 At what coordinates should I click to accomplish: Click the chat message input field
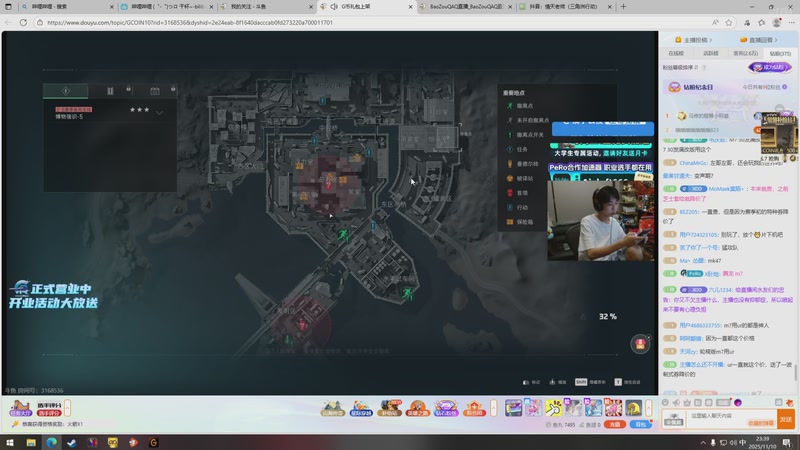pos(731,418)
